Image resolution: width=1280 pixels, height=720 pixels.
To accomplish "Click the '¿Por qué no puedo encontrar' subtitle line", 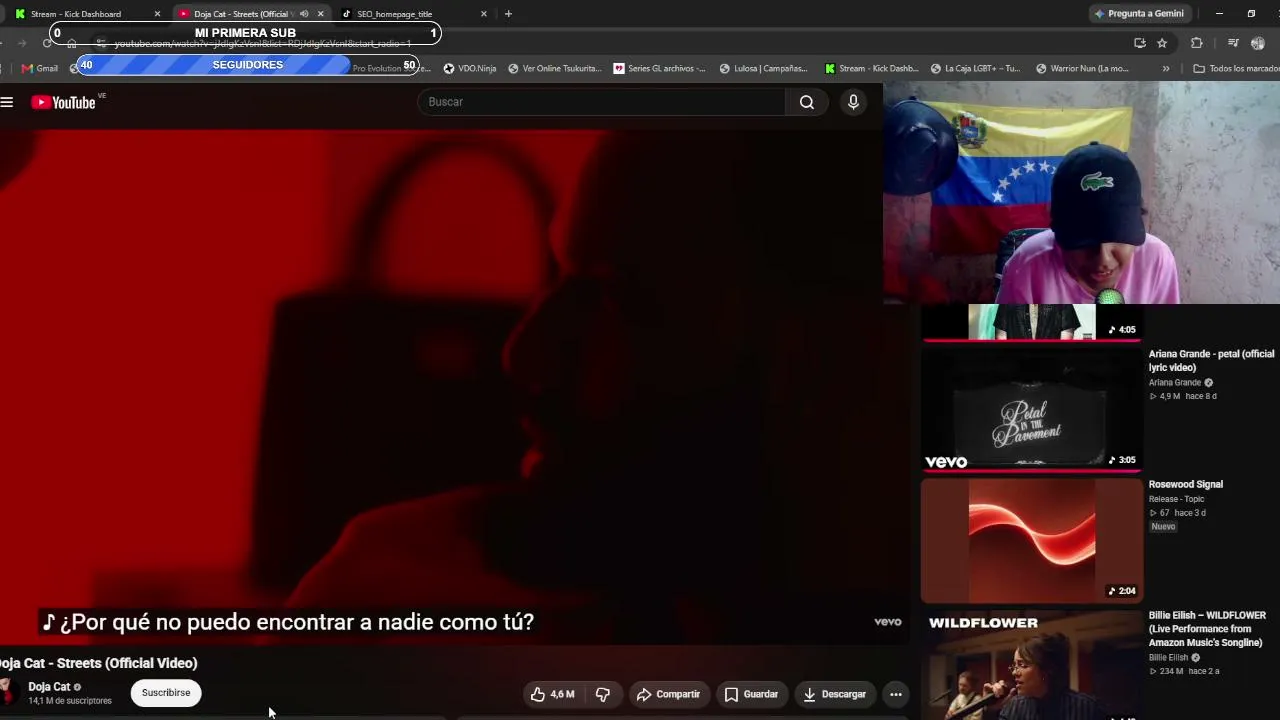I will (287, 622).
